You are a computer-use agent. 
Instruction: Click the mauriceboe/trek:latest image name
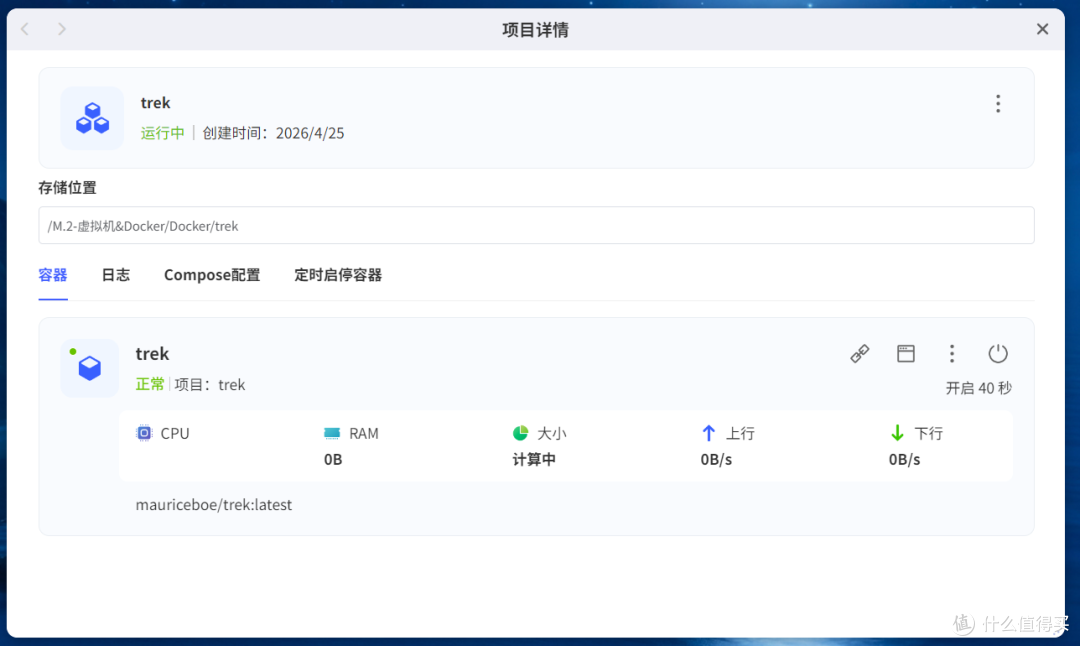coord(214,505)
